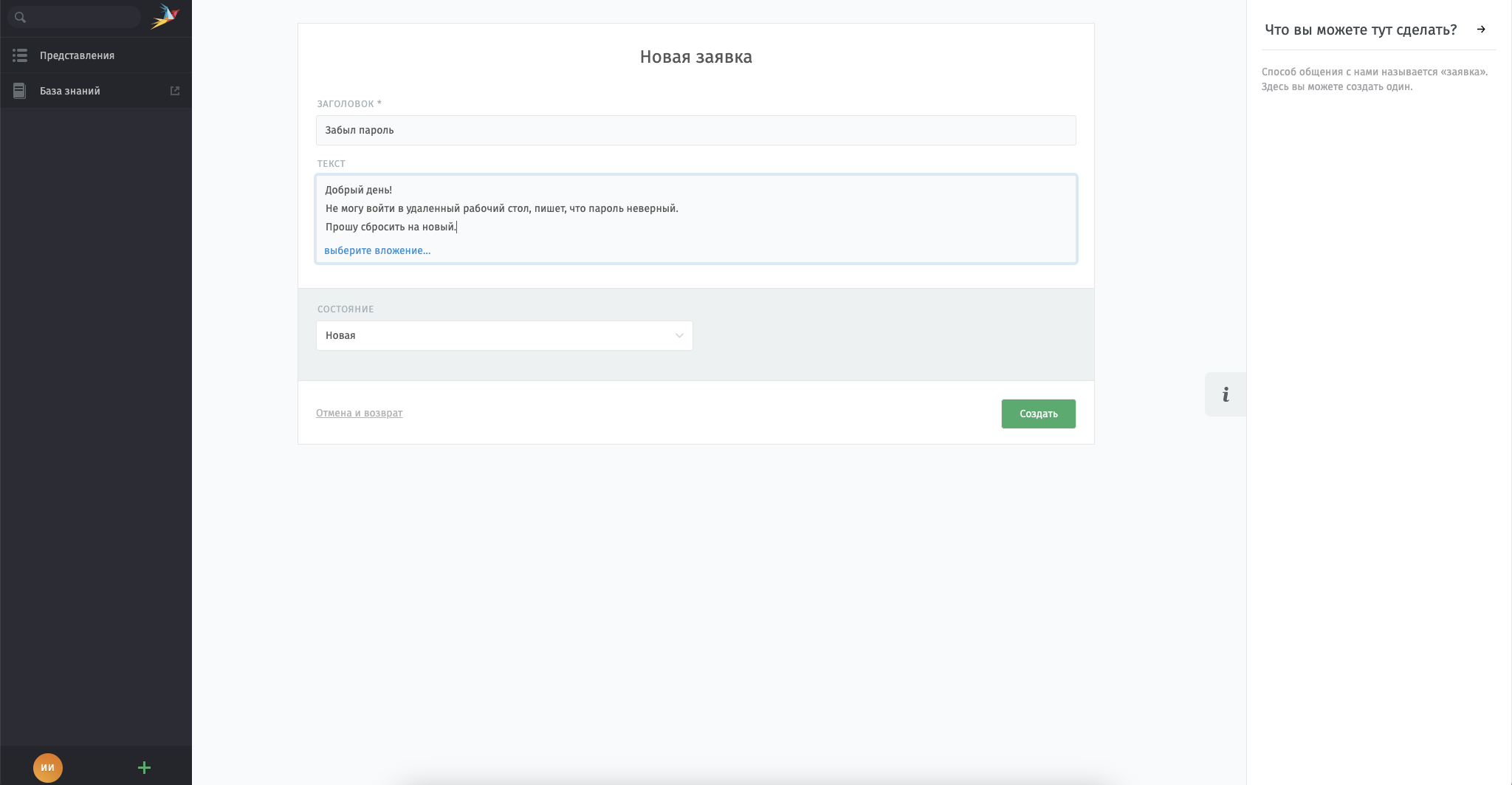This screenshot has width=1512, height=785.
Task: Click Что вы можете тут сделать heading
Action: tap(1361, 30)
